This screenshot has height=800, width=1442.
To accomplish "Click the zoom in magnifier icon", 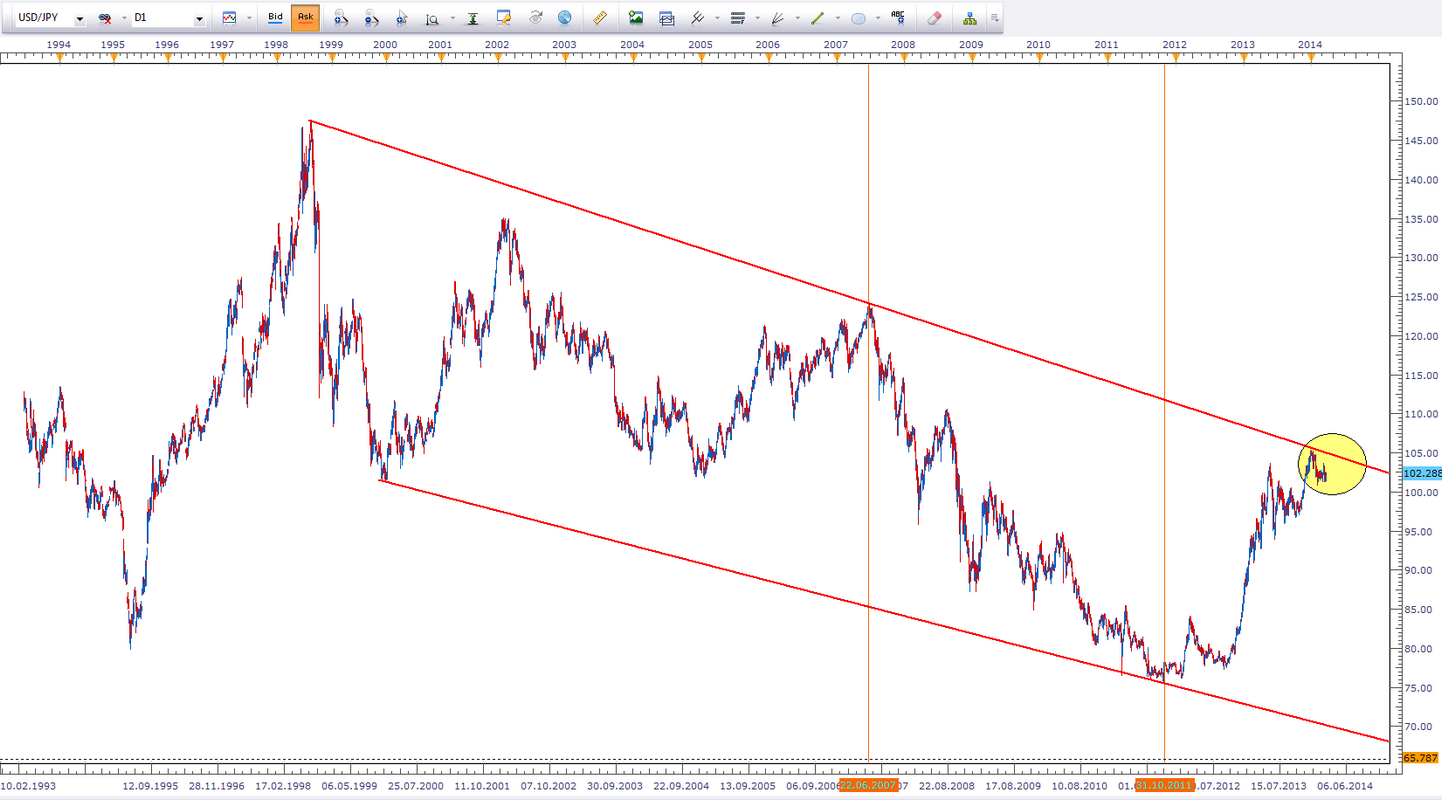I will pyautogui.click(x=340, y=18).
